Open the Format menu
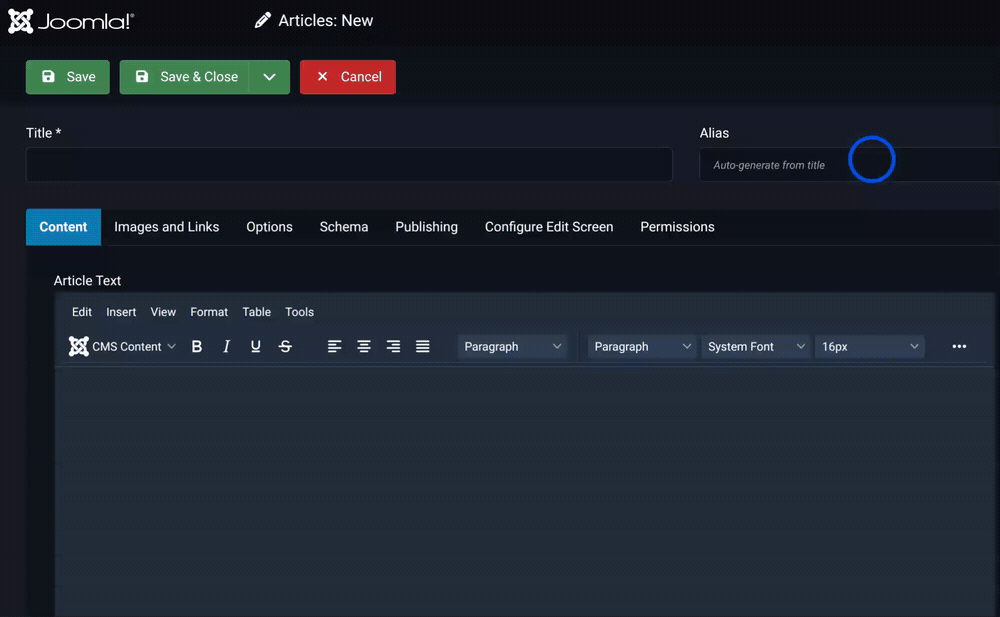Image resolution: width=1000 pixels, height=617 pixels. pyautogui.click(x=209, y=312)
